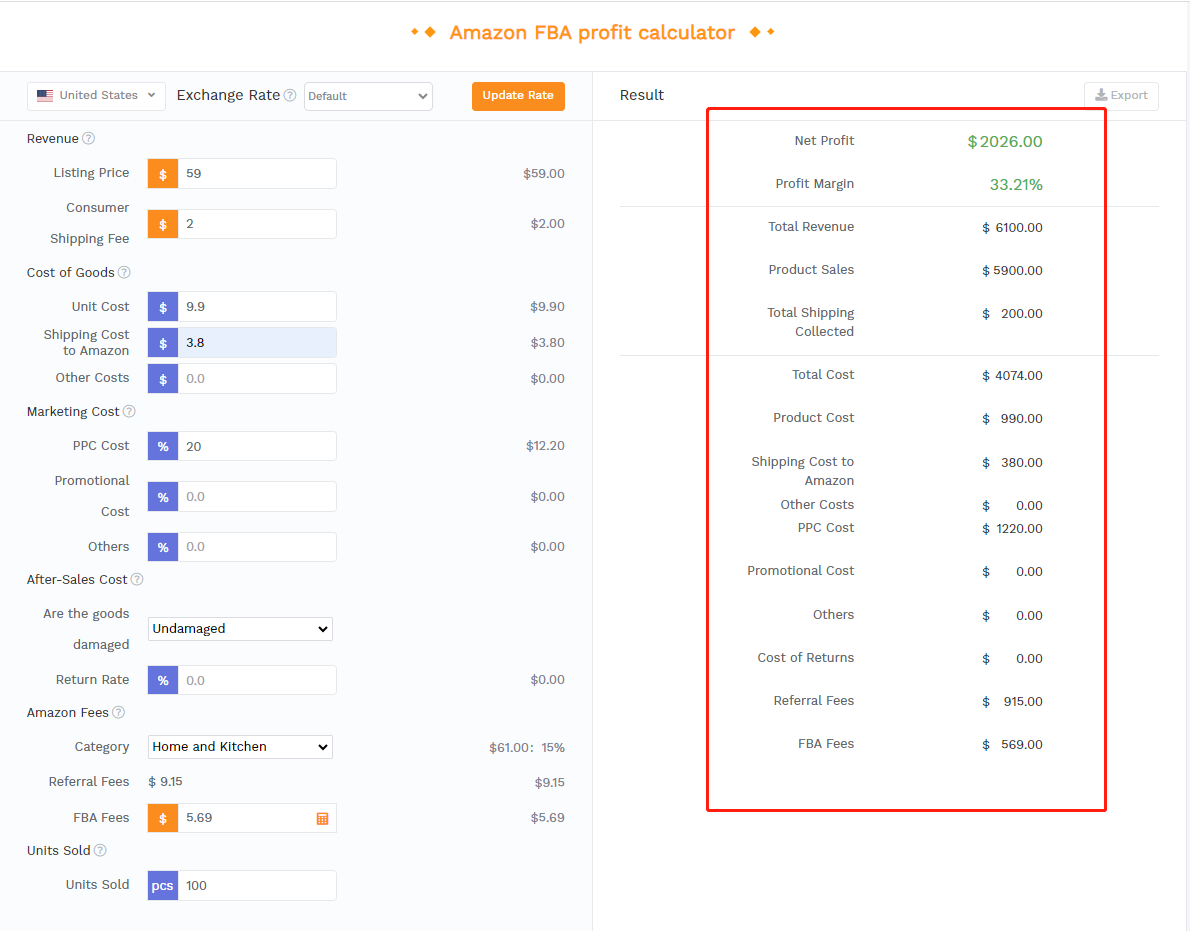Click the FBA Fees input field
This screenshot has width=1190, height=931.
pyautogui.click(x=257, y=818)
